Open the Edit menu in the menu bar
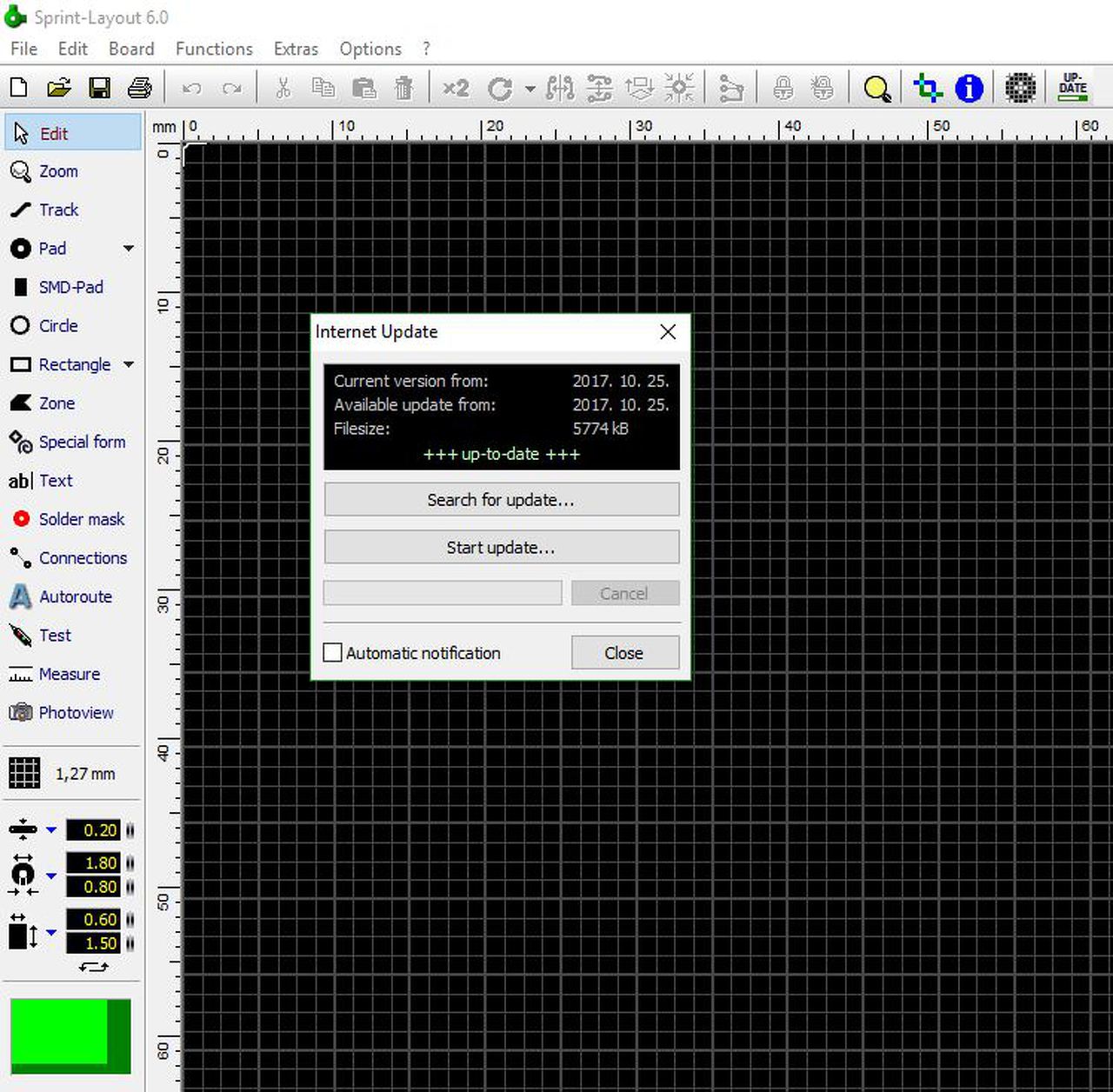This screenshot has width=1113, height=1092. coord(73,49)
